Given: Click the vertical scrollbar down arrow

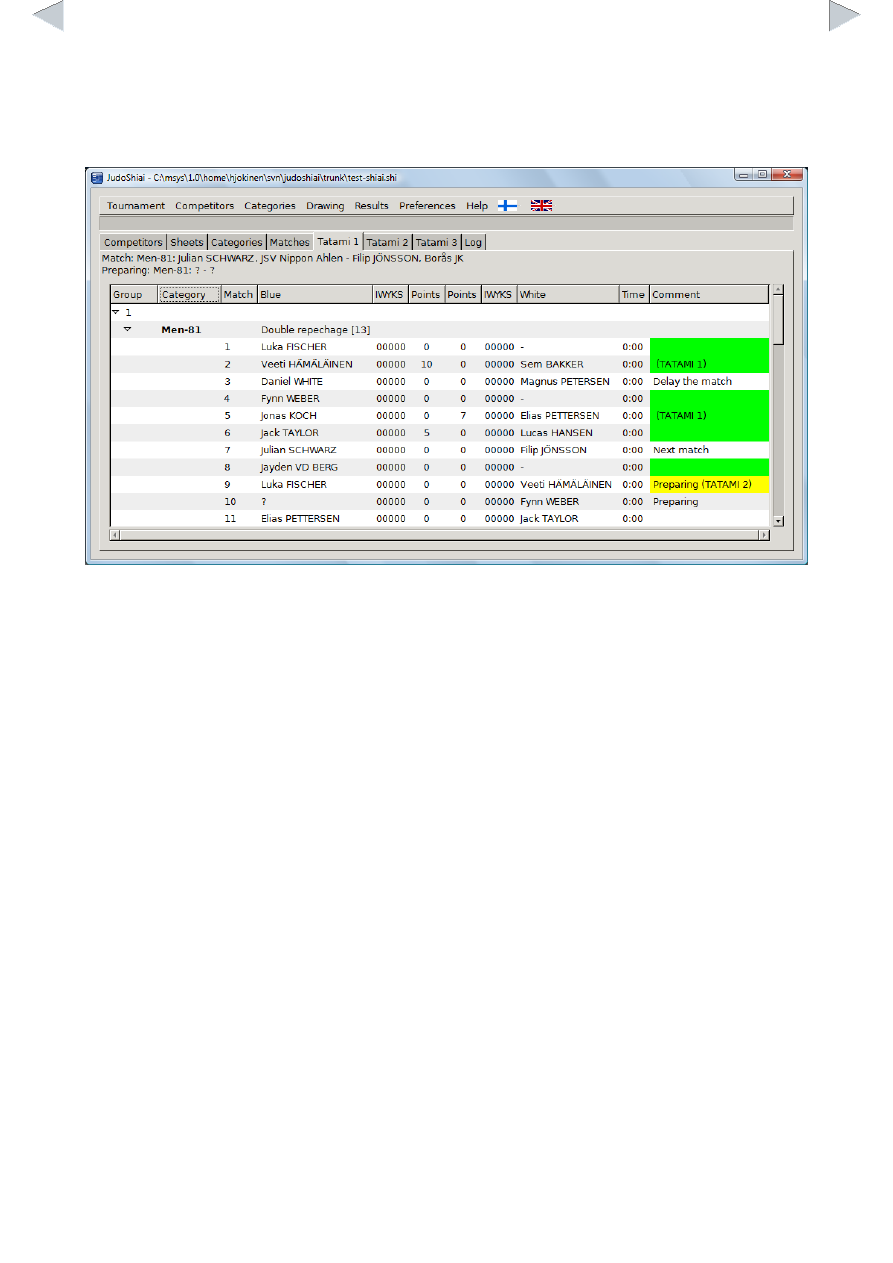Looking at the screenshot, I should point(778,521).
